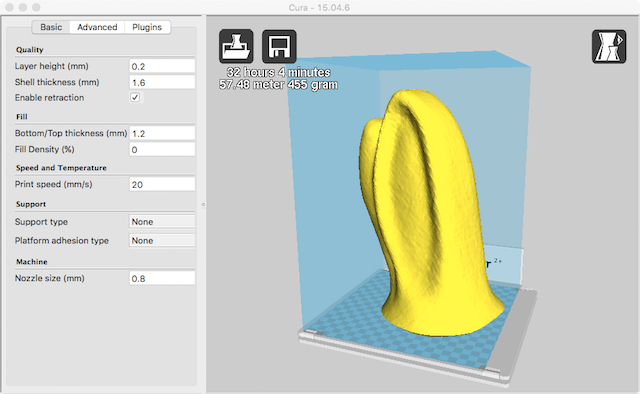640x394 pixels.
Task: Click the Load model icon
Action: [x=236, y=46]
